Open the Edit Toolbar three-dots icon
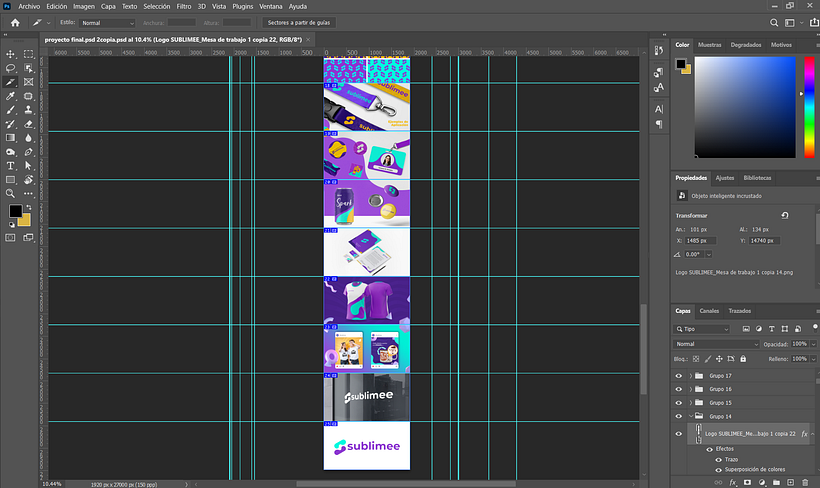This screenshot has height=488, width=820. [28, 194]
